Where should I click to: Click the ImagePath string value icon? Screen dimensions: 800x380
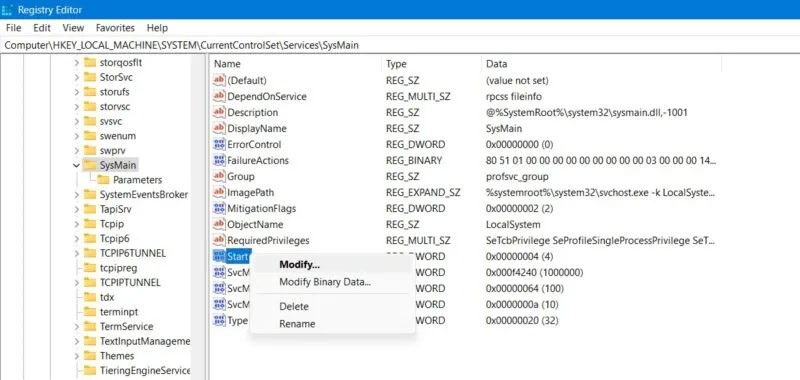pyautogui.click(x=219, y=192)
